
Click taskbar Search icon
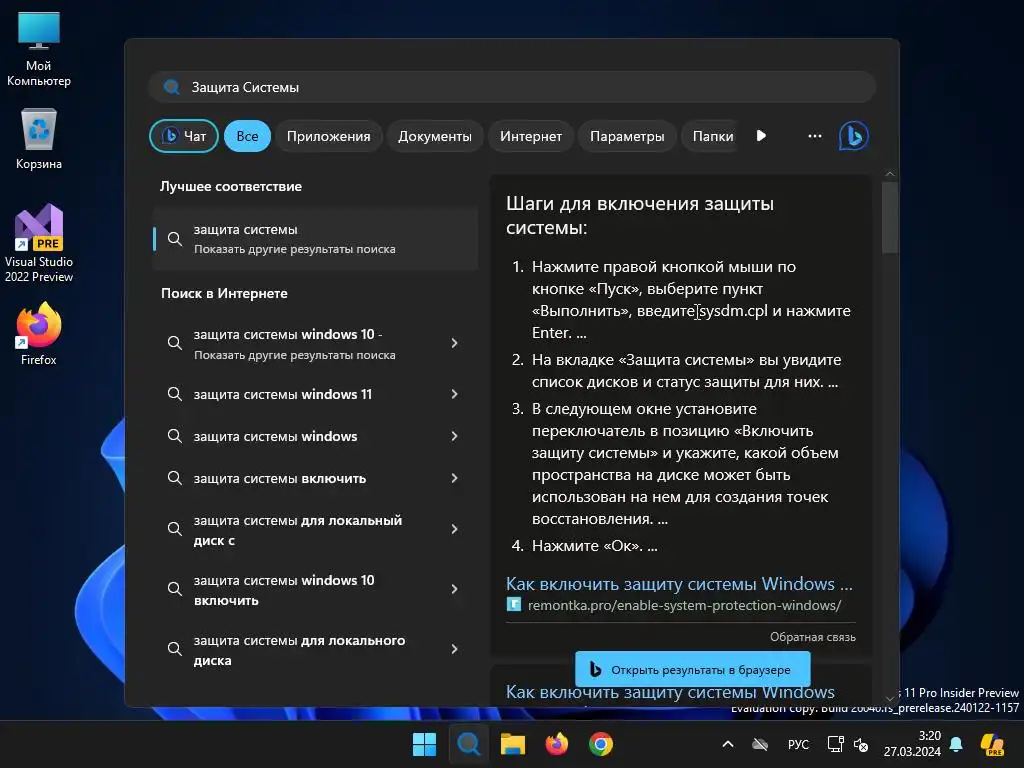click(468, 744)
